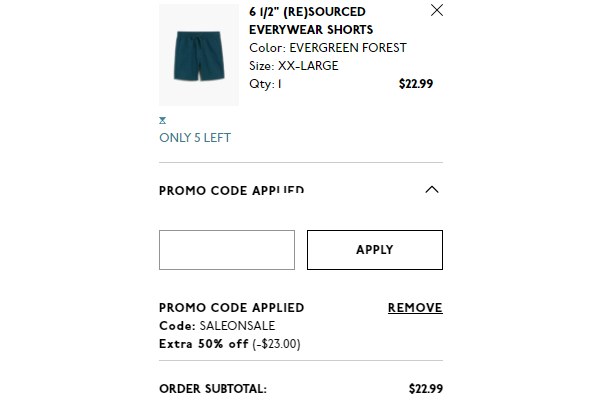Click the Qty: 1 quantity text
This screenshot has height=400, width=603.
pos(265,84)
